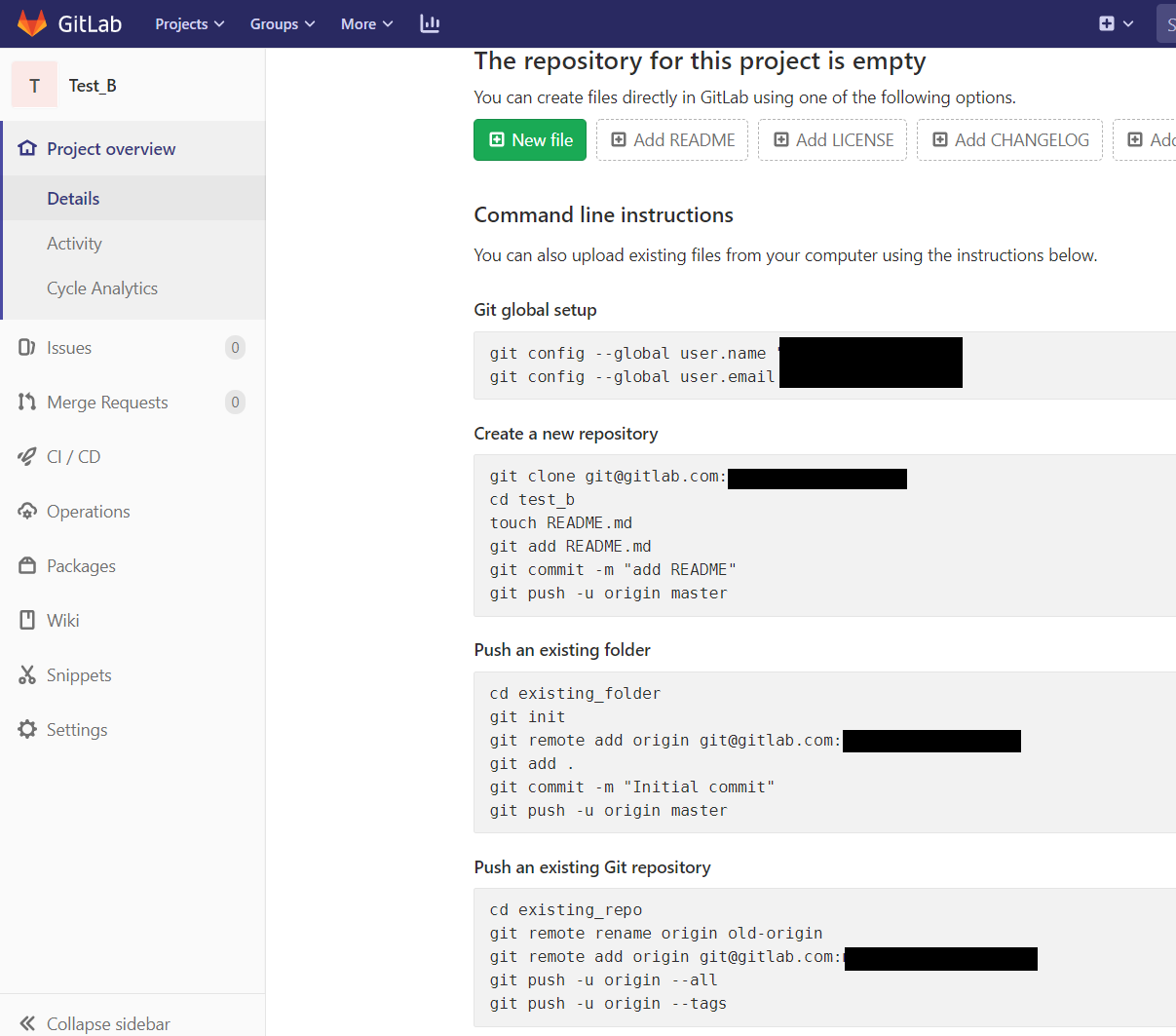Image resolution: width=1176 pixels, height=1036 pixels.
Task: Click Project overview in sidebar
Action: coord(111,149)
